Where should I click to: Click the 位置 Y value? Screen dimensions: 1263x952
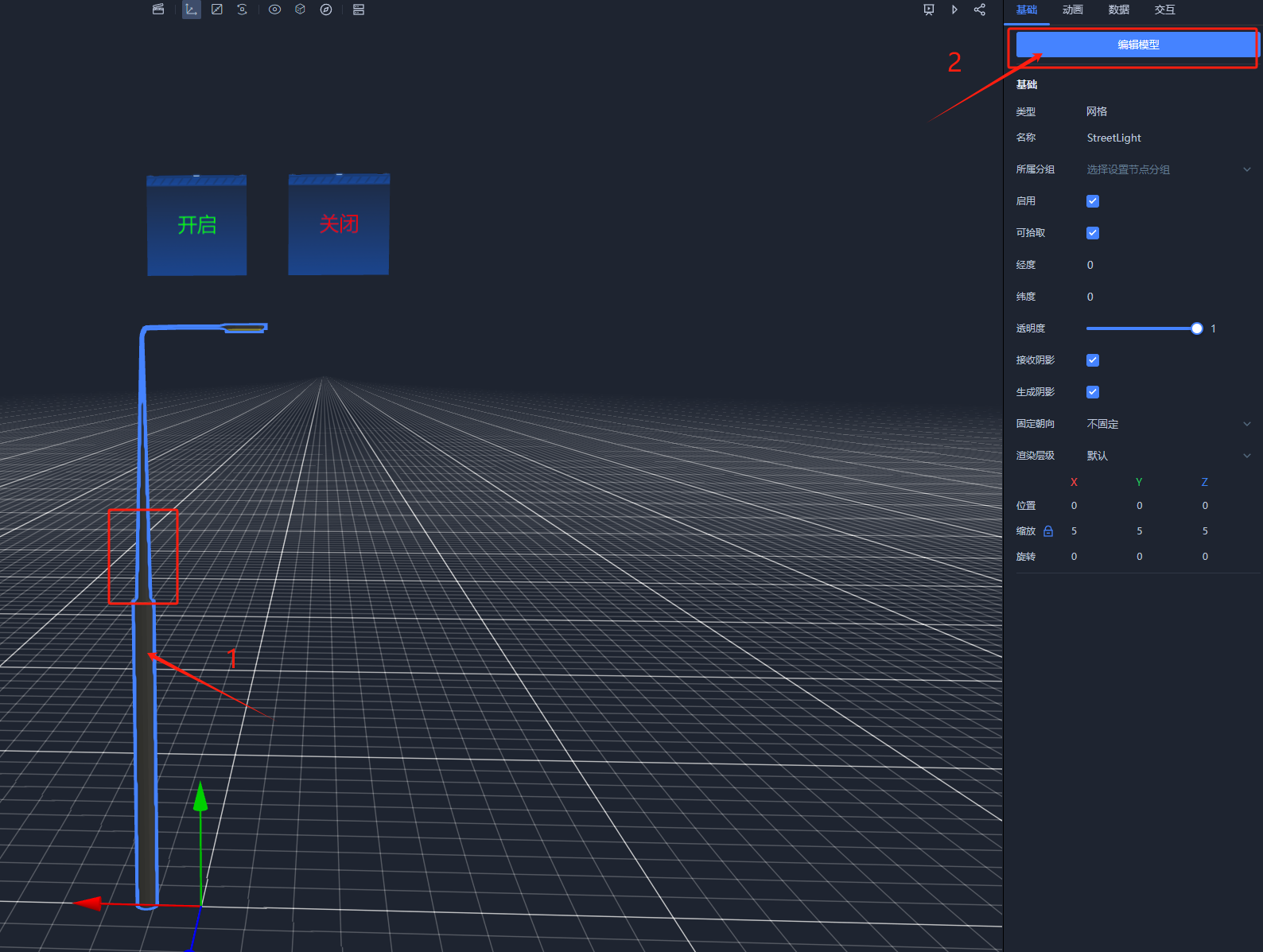1140,506
